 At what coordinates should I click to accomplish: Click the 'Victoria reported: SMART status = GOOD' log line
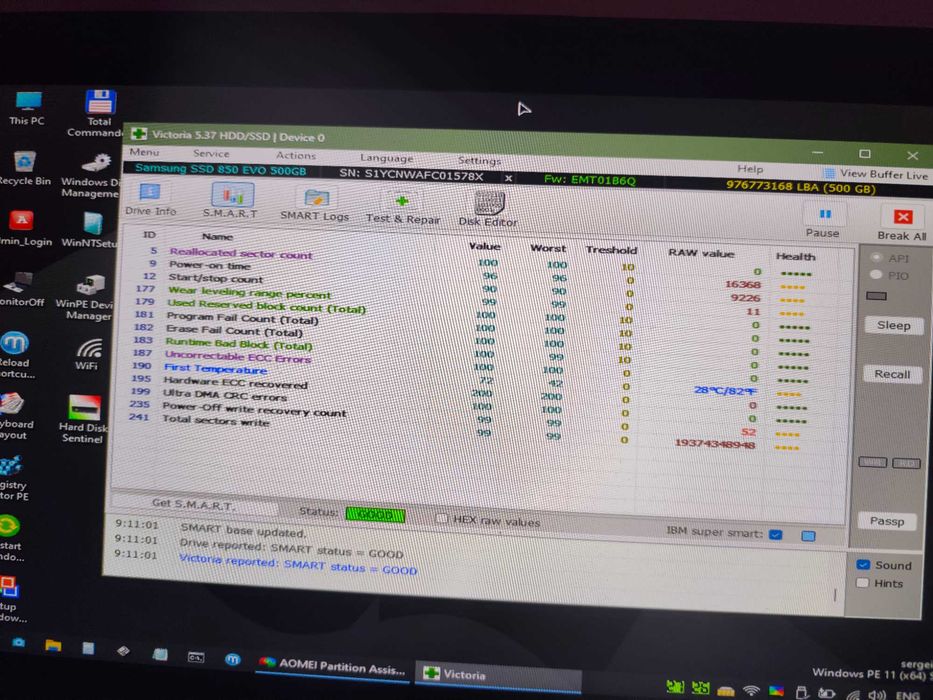tap(298, 564)
